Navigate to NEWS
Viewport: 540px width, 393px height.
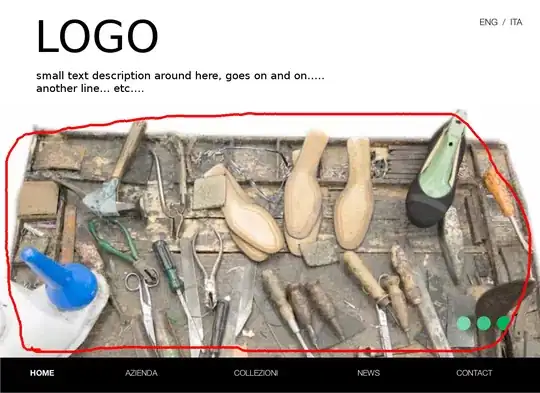368,373
